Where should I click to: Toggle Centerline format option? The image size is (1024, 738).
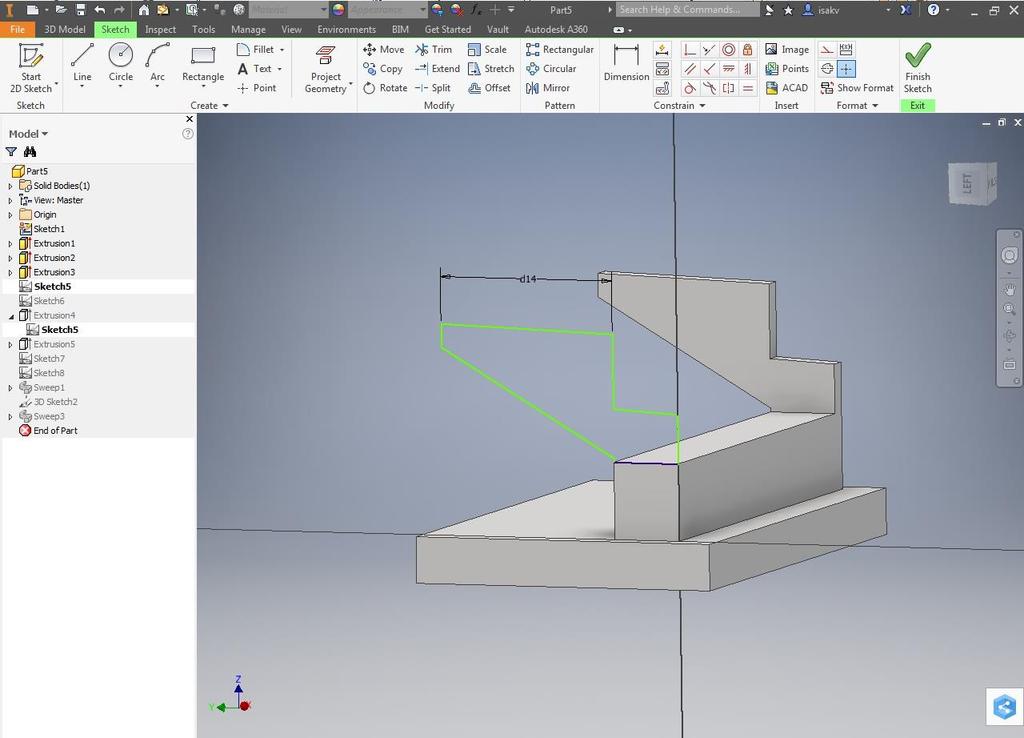pyautogui.click(x=827, y=69)
